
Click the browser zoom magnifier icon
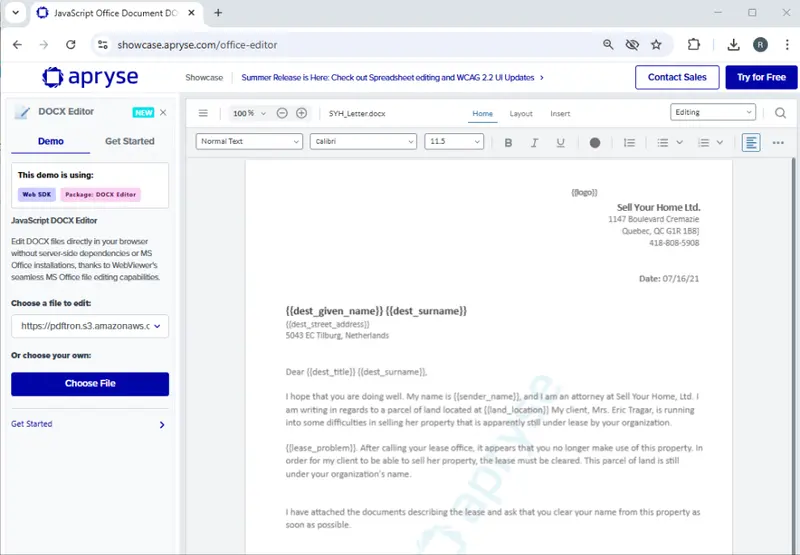[608, 44]
